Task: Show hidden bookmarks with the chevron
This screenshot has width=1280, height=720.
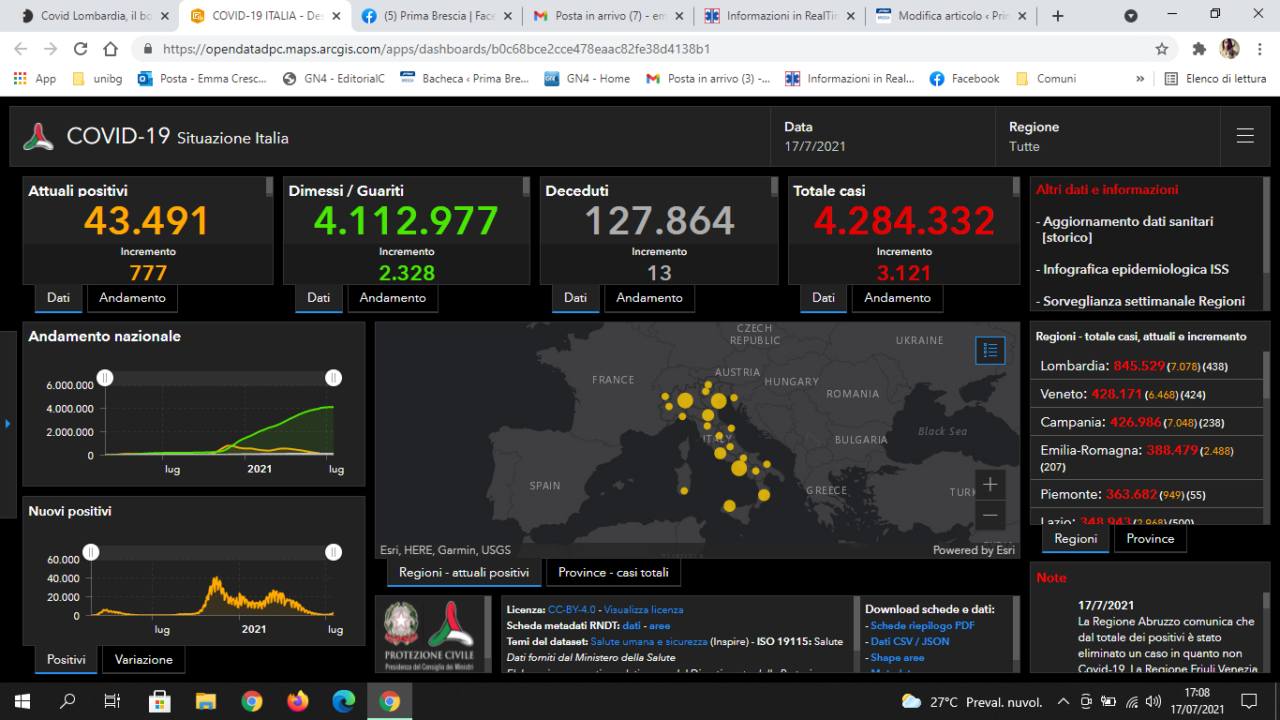Action: 1140,79
